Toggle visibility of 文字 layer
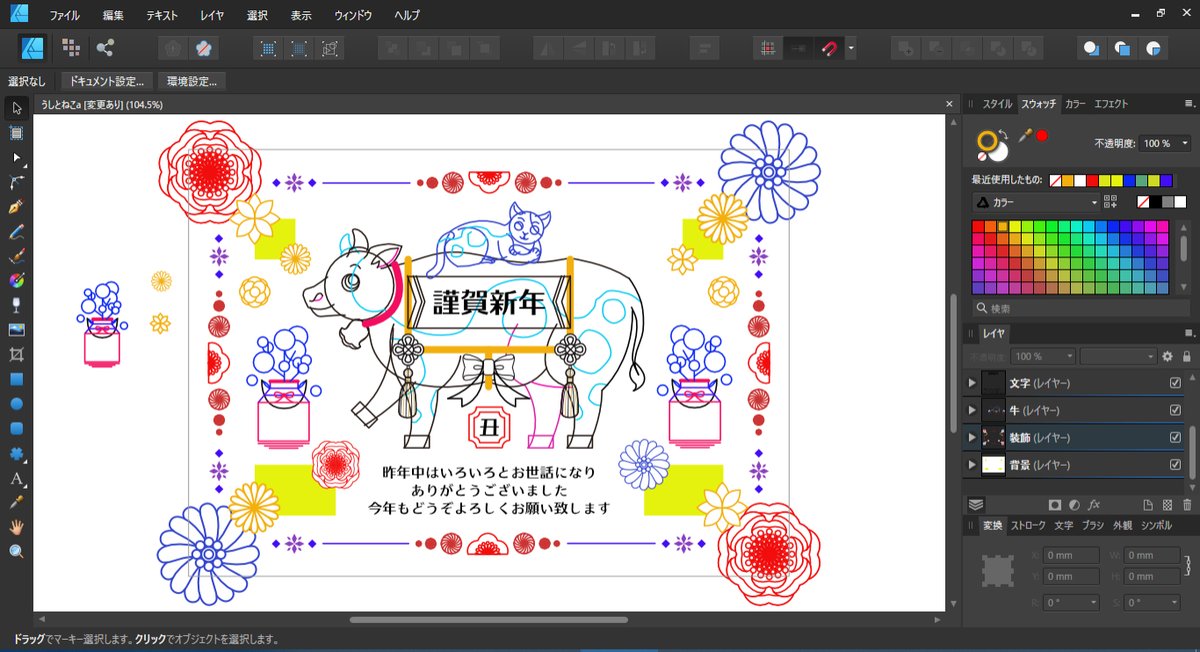Image resolution: width=1200 pixels, height=652 pixels. tap(1175, 383)
